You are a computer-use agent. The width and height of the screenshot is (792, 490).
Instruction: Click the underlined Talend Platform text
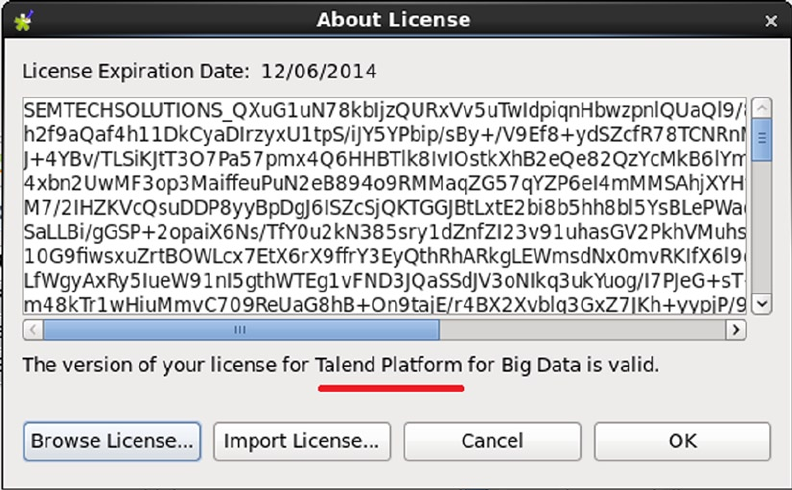[x=389, y=364]
